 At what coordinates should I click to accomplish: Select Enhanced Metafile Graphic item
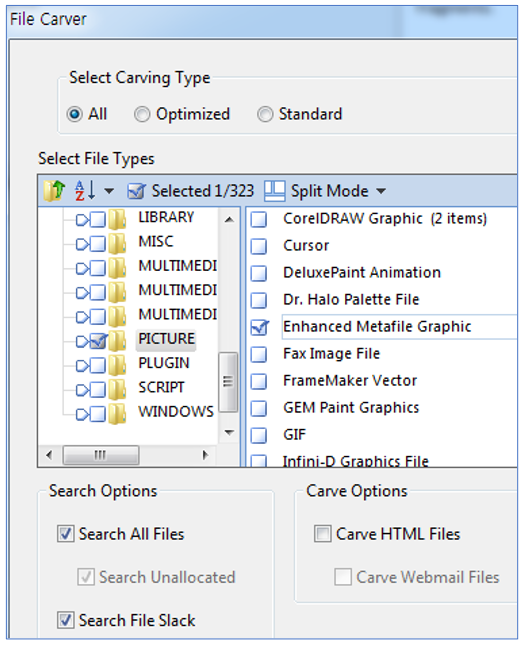(x=377, y=327)
